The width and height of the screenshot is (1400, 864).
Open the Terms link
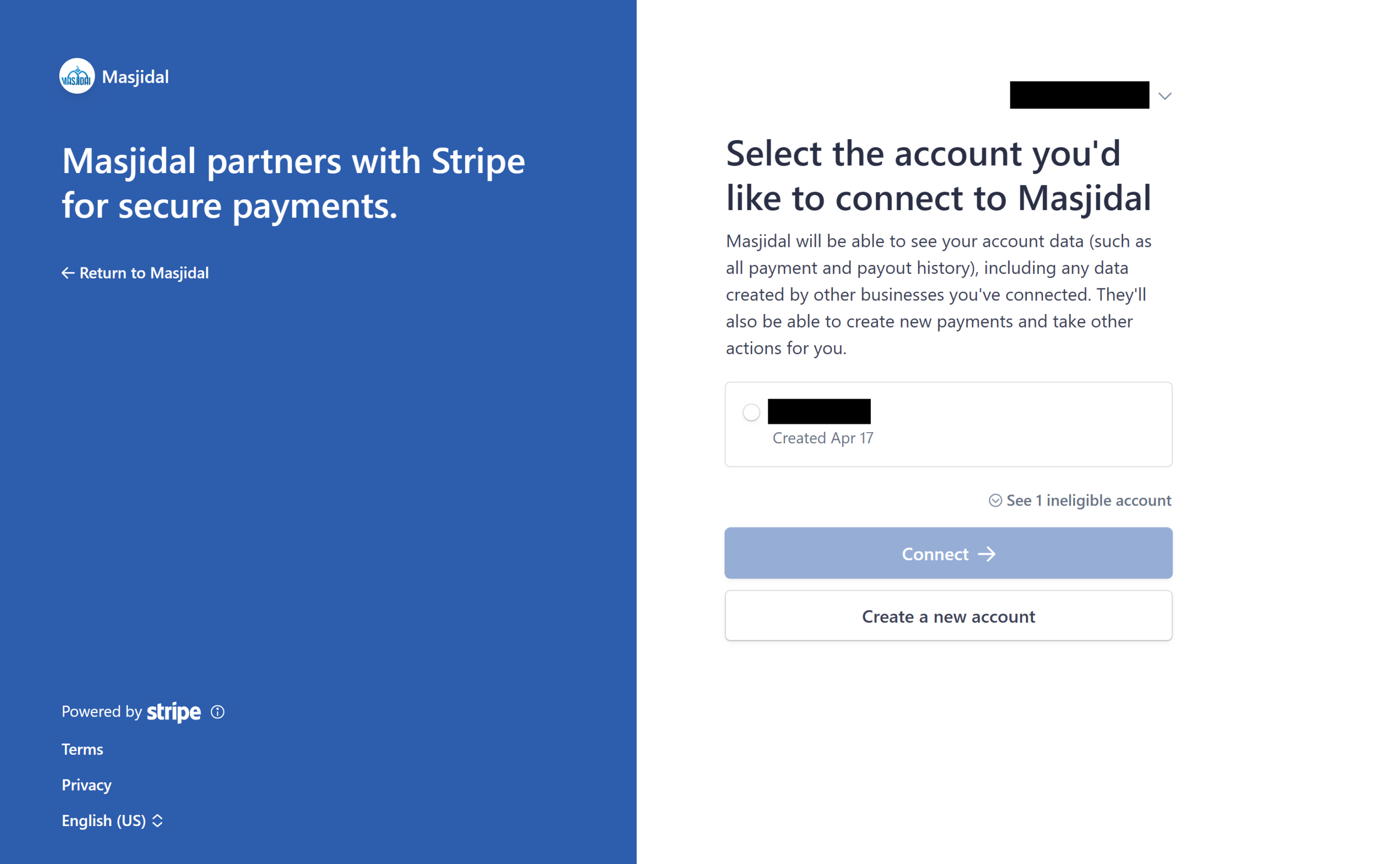[82, 749]
